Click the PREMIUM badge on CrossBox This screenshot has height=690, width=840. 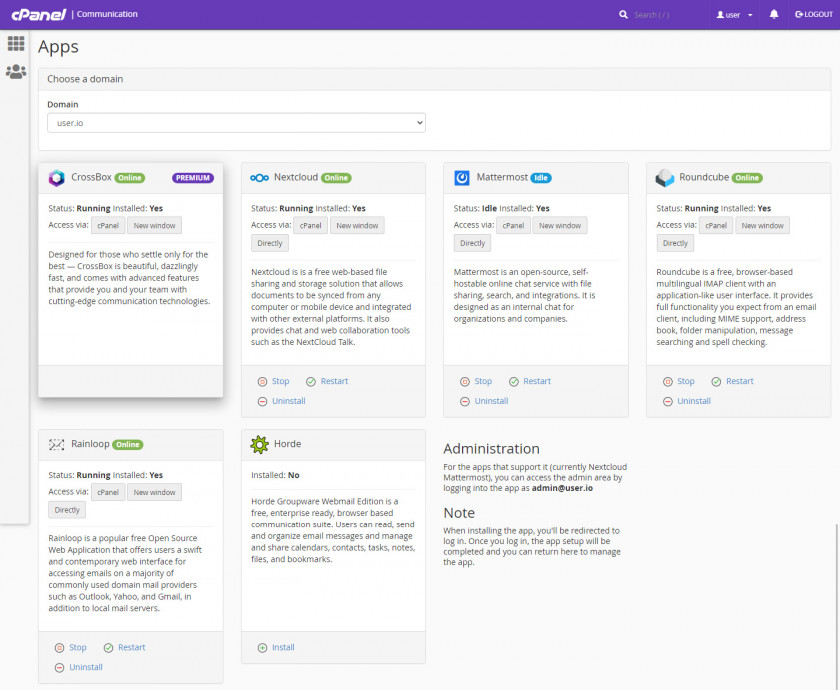193,178
